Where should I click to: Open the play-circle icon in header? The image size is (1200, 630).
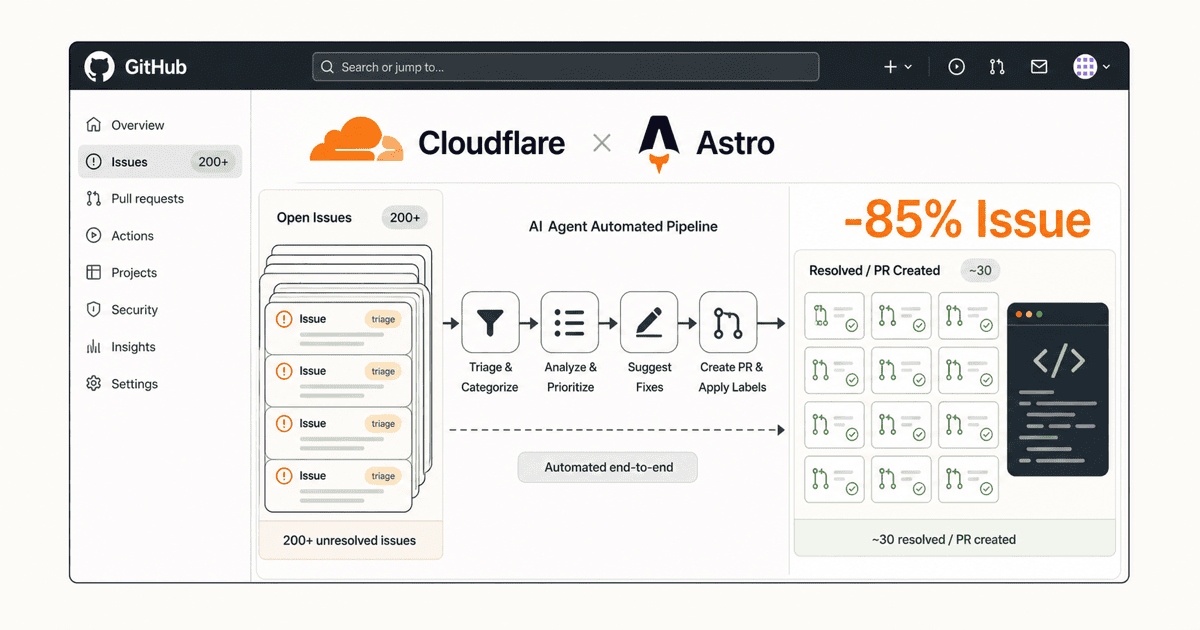[x=957, y=67]
